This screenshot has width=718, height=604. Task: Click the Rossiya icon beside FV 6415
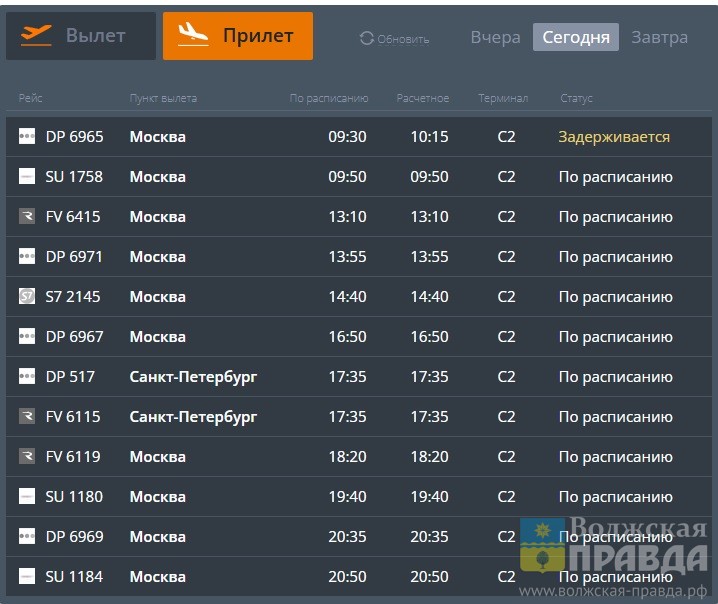click(x=27, y=217)
